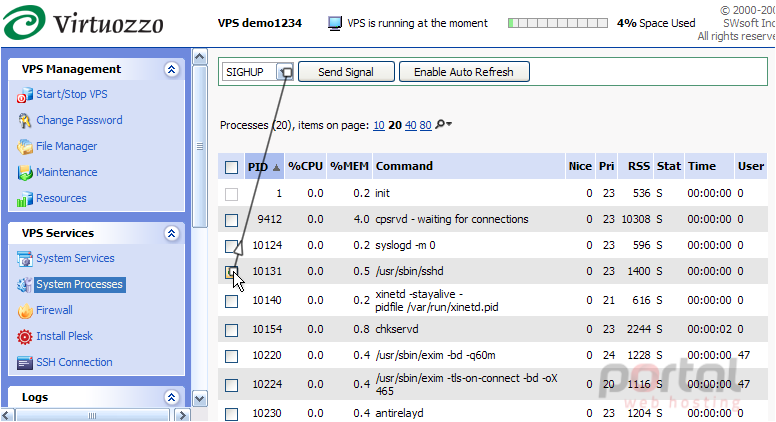The height and width of the screenshot is (422, 776).
Task: Show 40 items per page
Action: tap(410, 126)
